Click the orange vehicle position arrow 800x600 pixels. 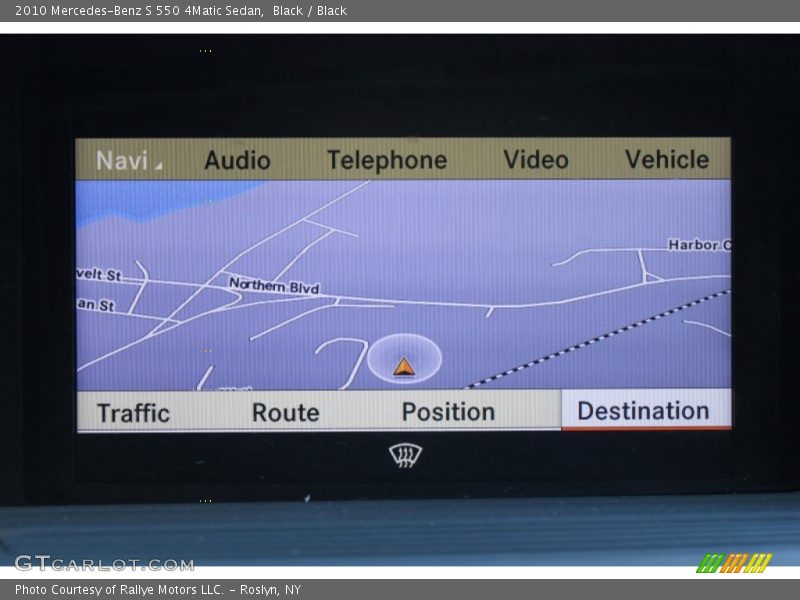pyautogui.click(x=404, y=366)
